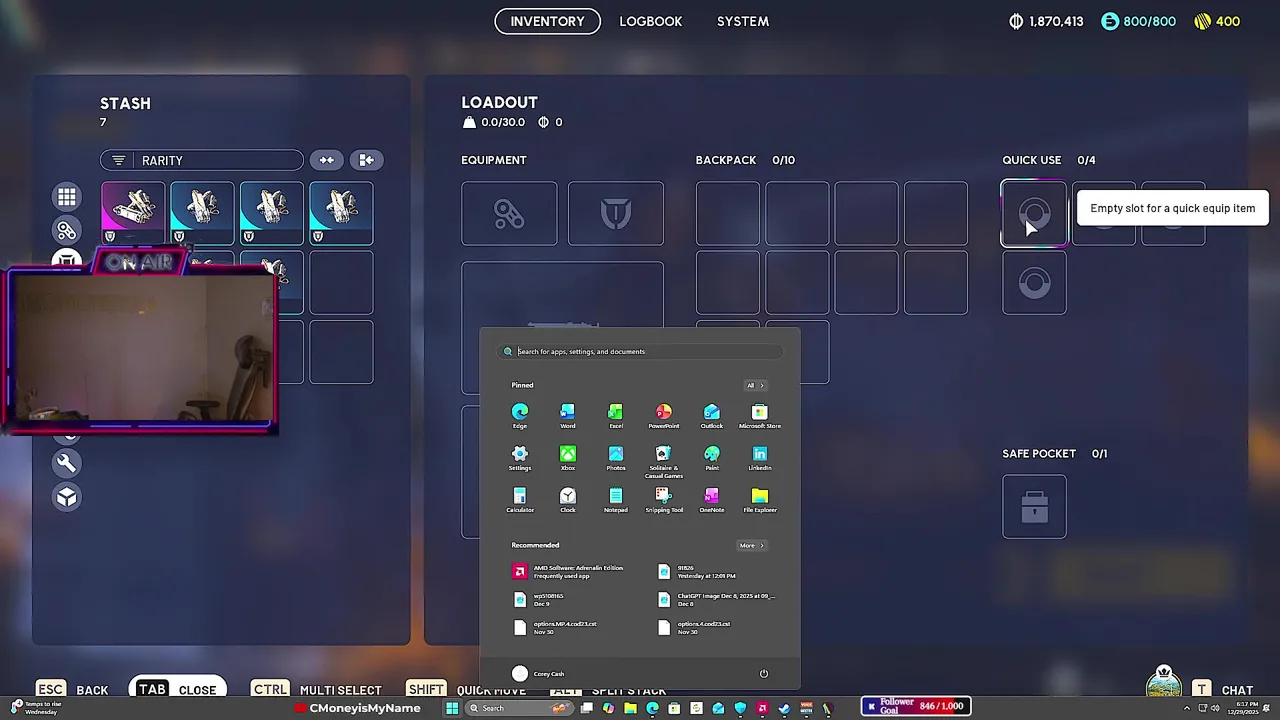This screenshot has height=720, width=1280.
Task: Click the weather widget on taskbar
Action: (35, 708)
